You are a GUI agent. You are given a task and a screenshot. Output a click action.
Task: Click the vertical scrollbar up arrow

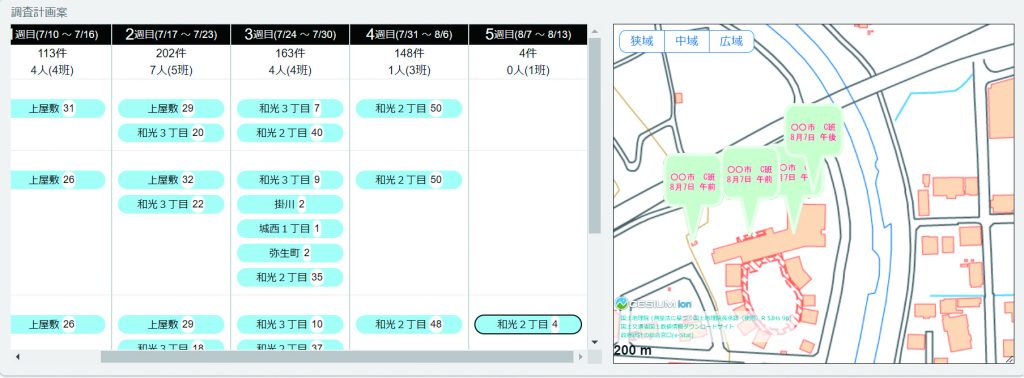(x=594, y=31)
